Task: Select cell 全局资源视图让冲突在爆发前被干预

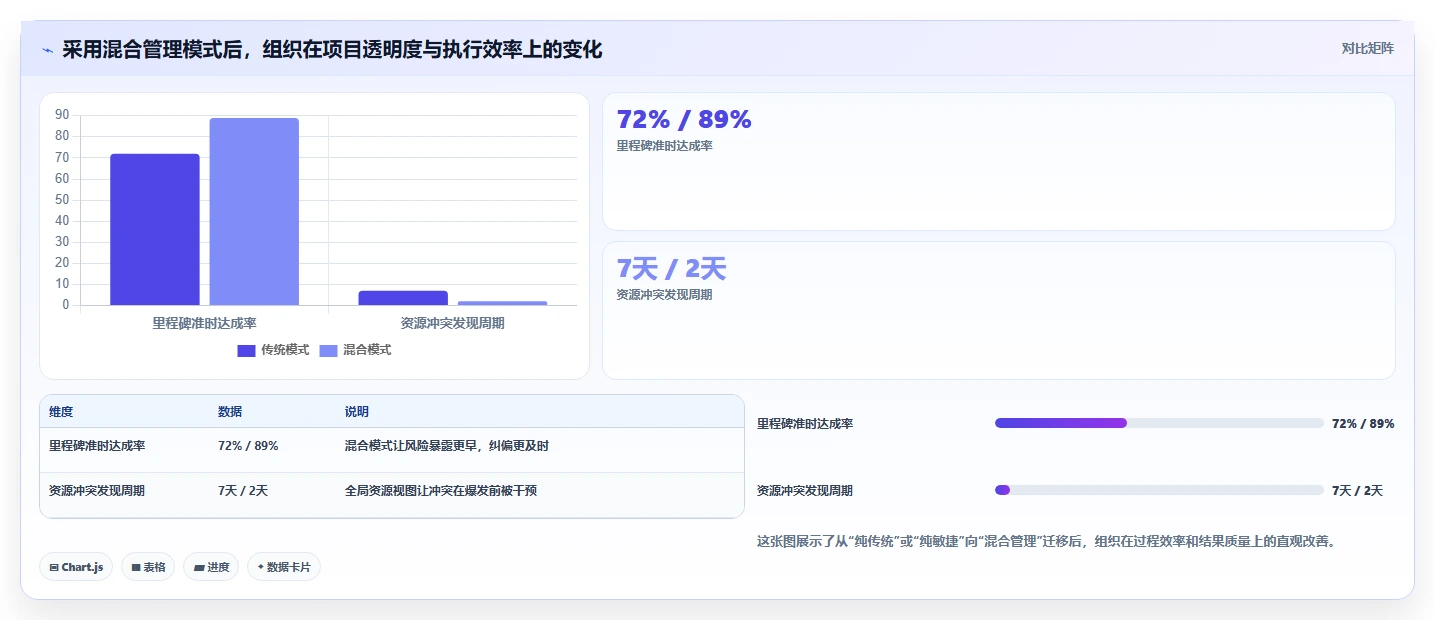Action: click(441, 491)
